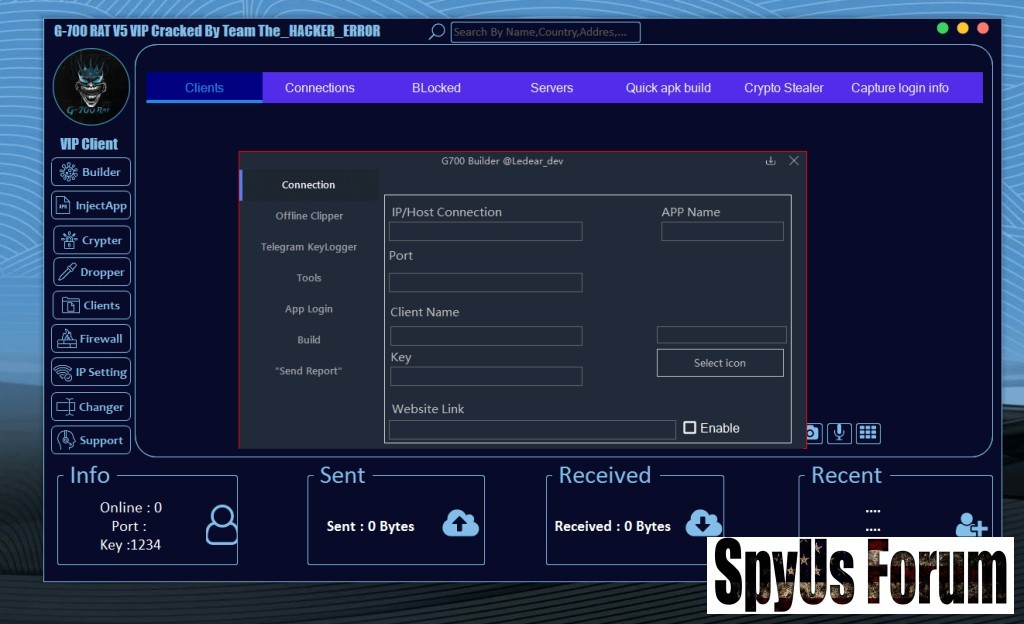Image resolution: width=1024 pixels, height=624 pixels.
Task: Click the Firewall sidebar button
Action: [91, 339]
